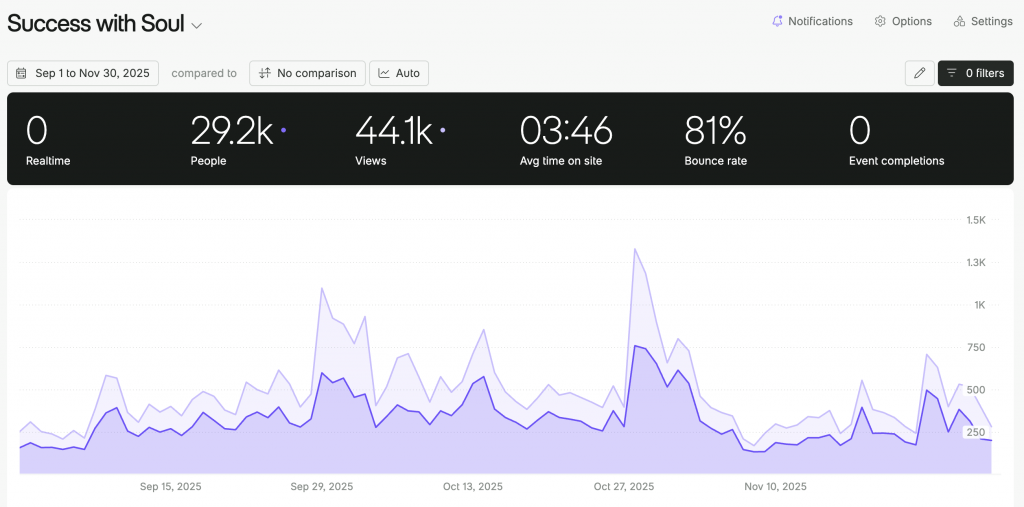The height and width of the screenshot is (507, 1024).
Task: Toggle the People metric dot
Action: [x=283, y=130]
